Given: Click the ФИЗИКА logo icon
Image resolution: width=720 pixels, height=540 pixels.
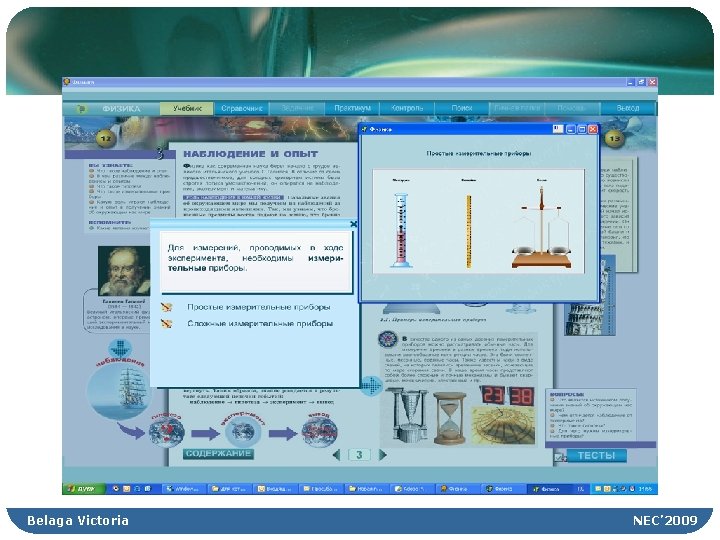Looking at the screenshot, I should (81, 109).
